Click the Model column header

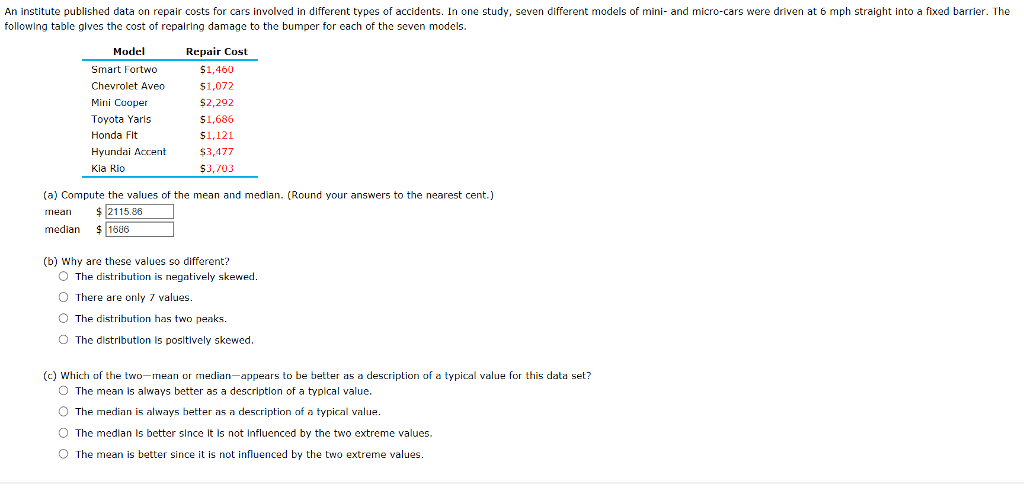pos(129,52)
